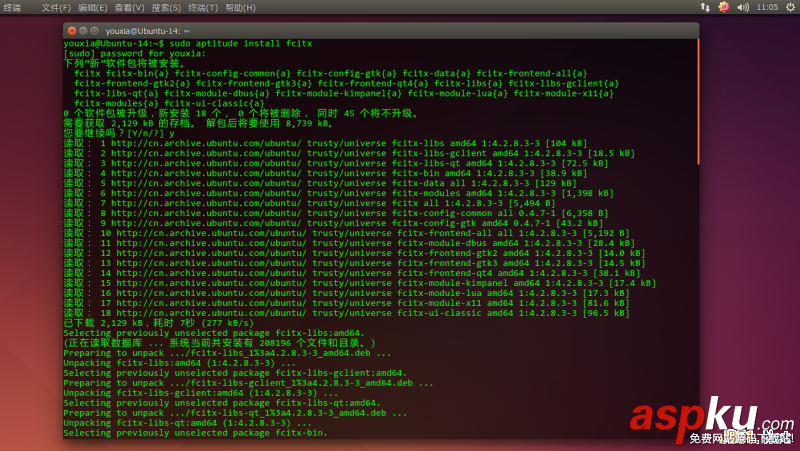The height and width of the screenshot is (451, 800).
Task: Click 'Unpacking fcitx-libs:amd64' line
Action: pos(180,363)
